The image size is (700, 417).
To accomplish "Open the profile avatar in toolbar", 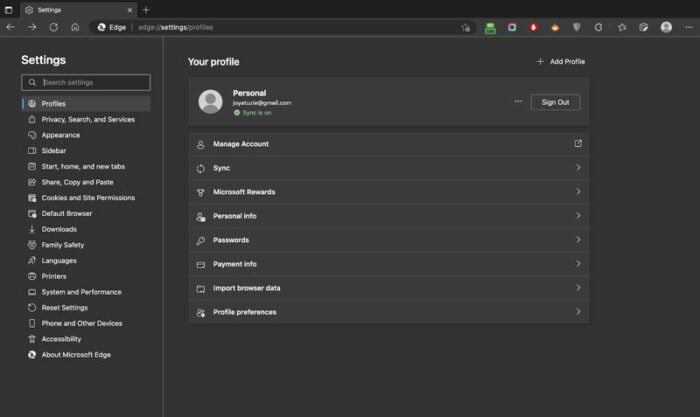I will click(x=666, y=27).
